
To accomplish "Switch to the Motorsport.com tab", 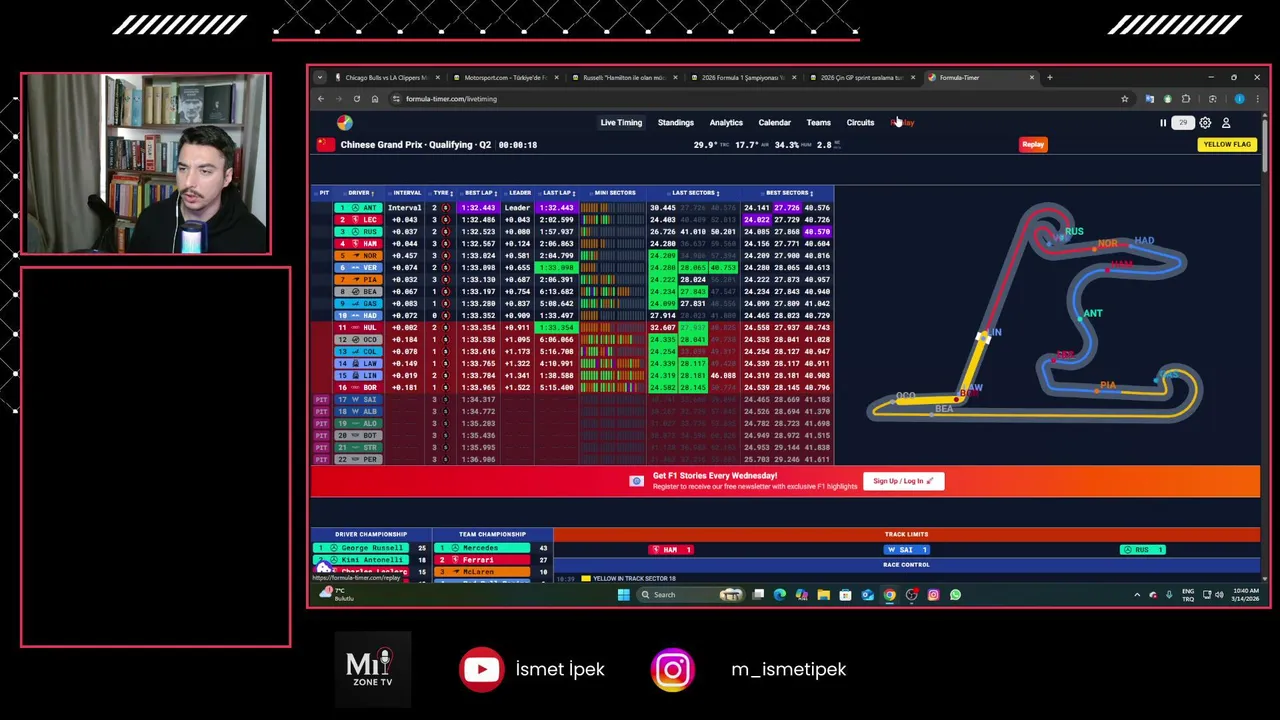I will click(x=504, y=77).
